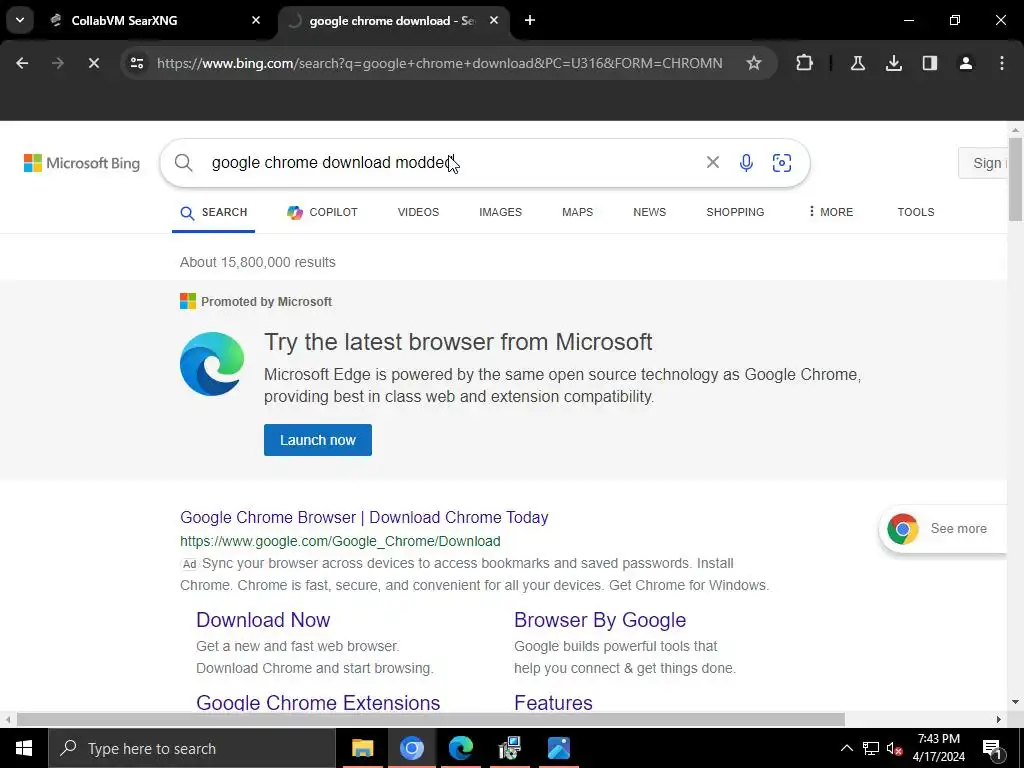Screen dimensions: 1024x768
Task: Go back to the previous page
Action: [22, 63]
